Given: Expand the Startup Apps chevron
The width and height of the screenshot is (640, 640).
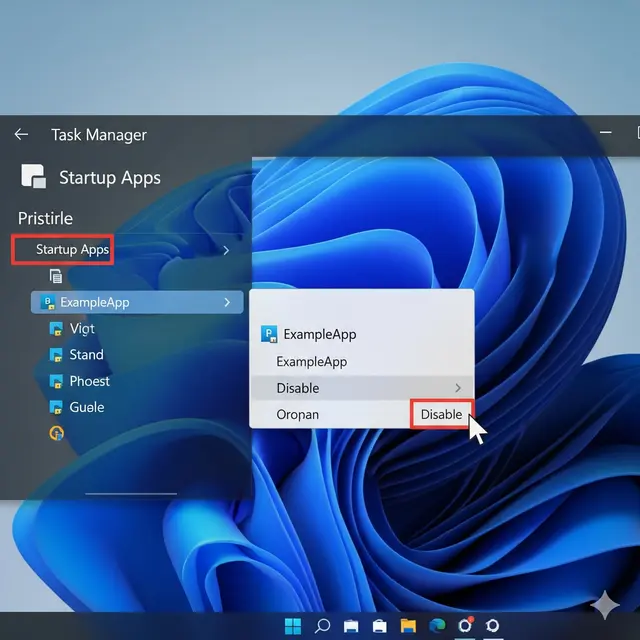Looking at the screenshot, I should pos(226,251).
